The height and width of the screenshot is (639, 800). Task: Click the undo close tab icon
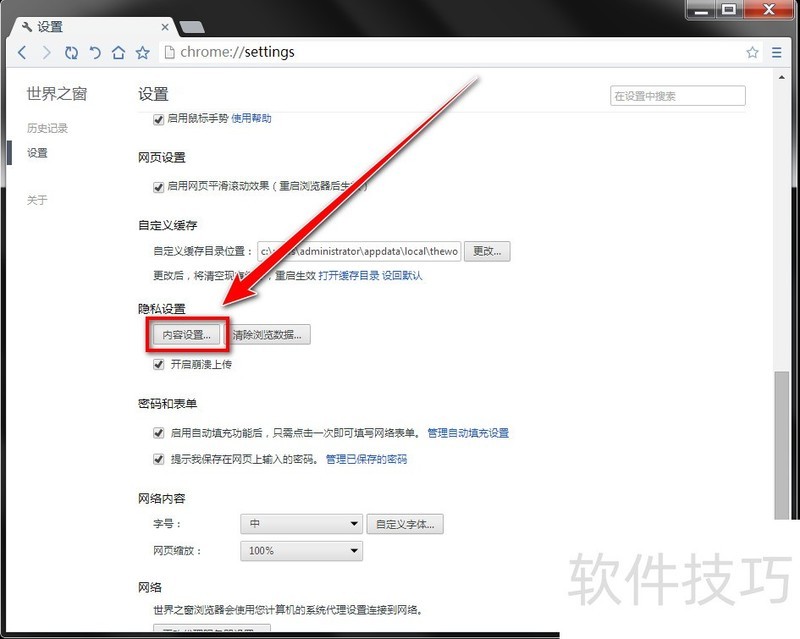tap(95, 52)
